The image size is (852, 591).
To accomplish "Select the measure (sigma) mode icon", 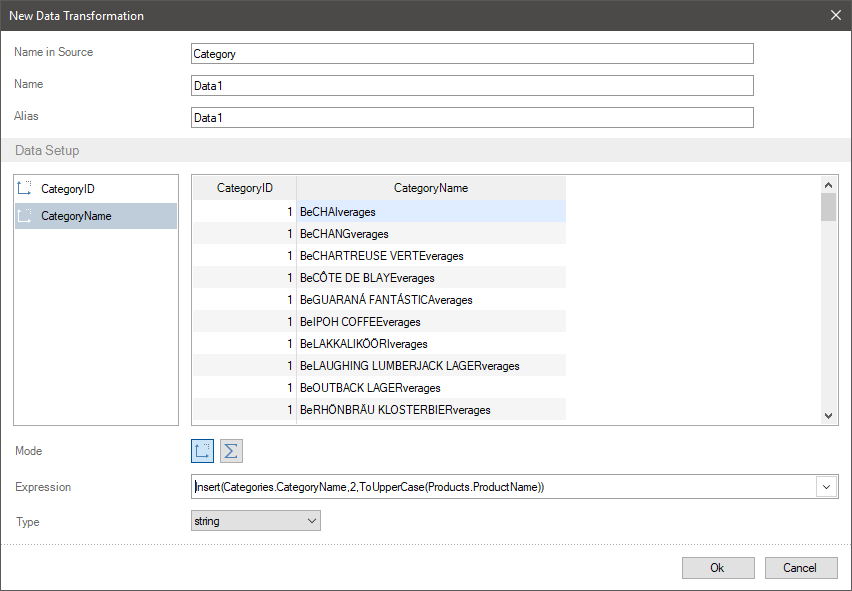I will [231, 451].
